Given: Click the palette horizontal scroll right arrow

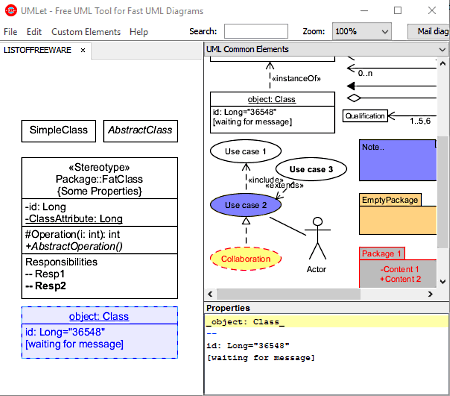Looking at the screenshot, I should (430, 294).
